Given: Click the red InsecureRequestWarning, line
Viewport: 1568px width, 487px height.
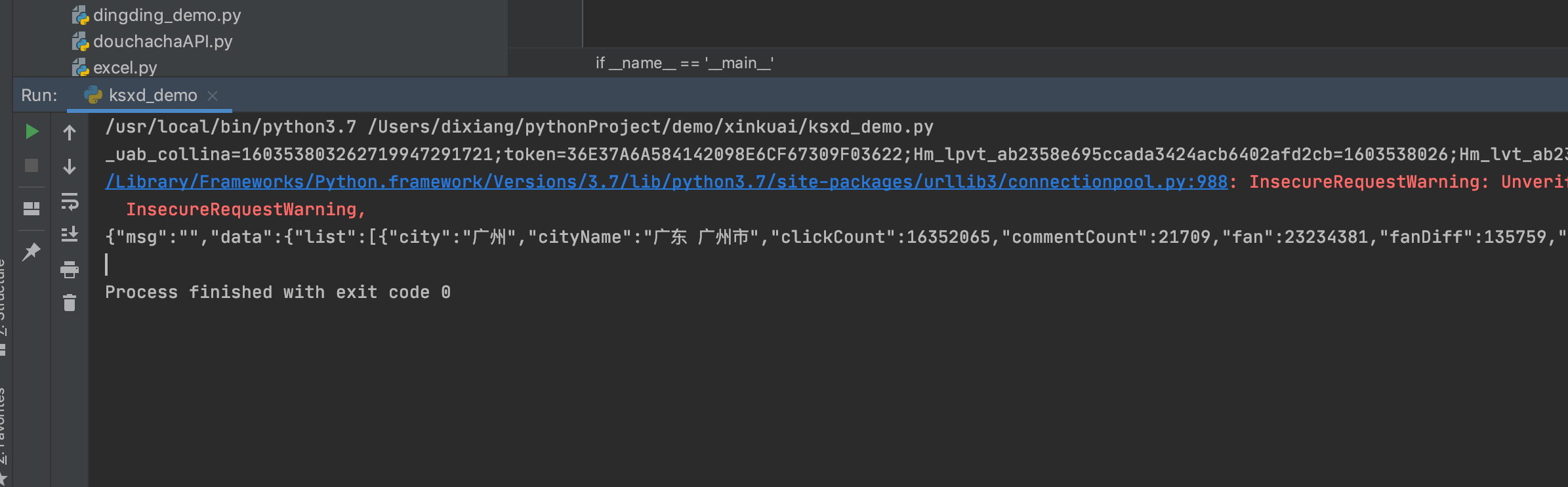Looking at the screenshot, I should click(x=246, y=209).
